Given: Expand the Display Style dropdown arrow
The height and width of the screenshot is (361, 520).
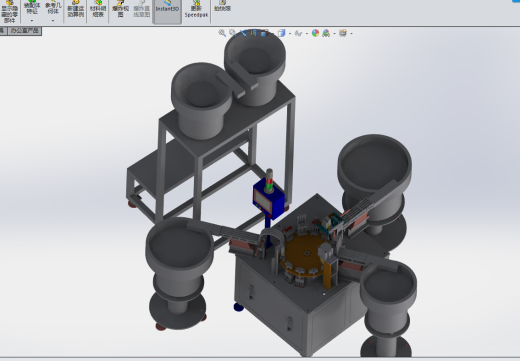Looking at the screenshot, I should coord(290,33).
